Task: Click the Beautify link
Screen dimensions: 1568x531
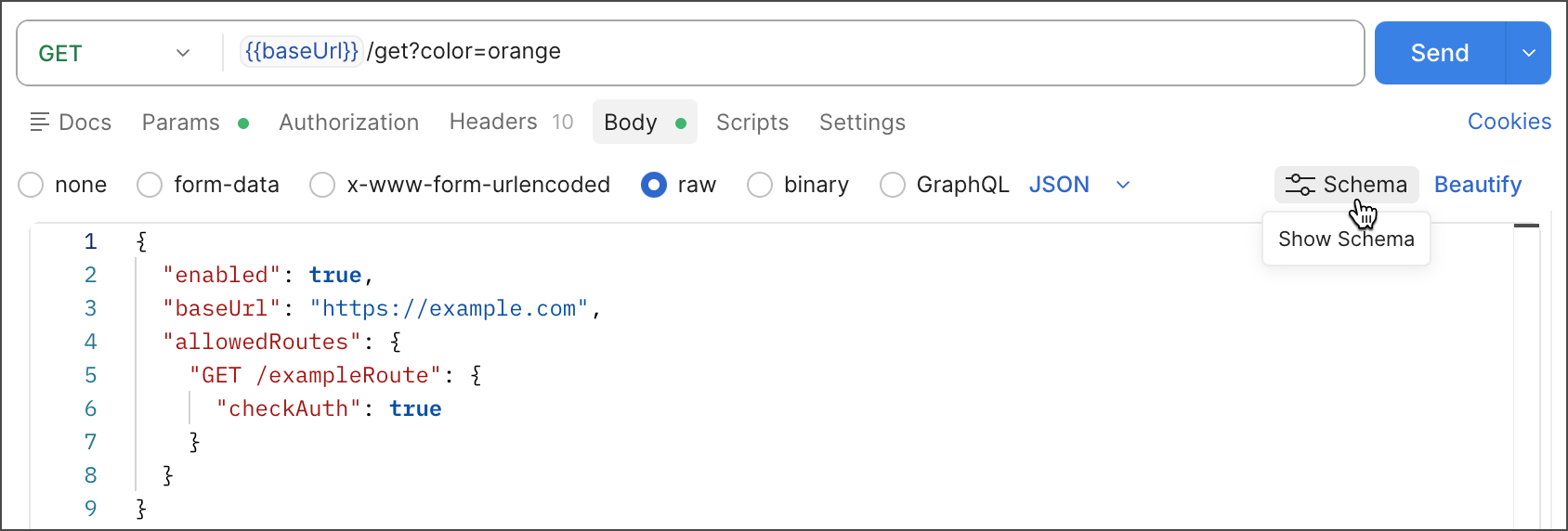Action: 1477,185
